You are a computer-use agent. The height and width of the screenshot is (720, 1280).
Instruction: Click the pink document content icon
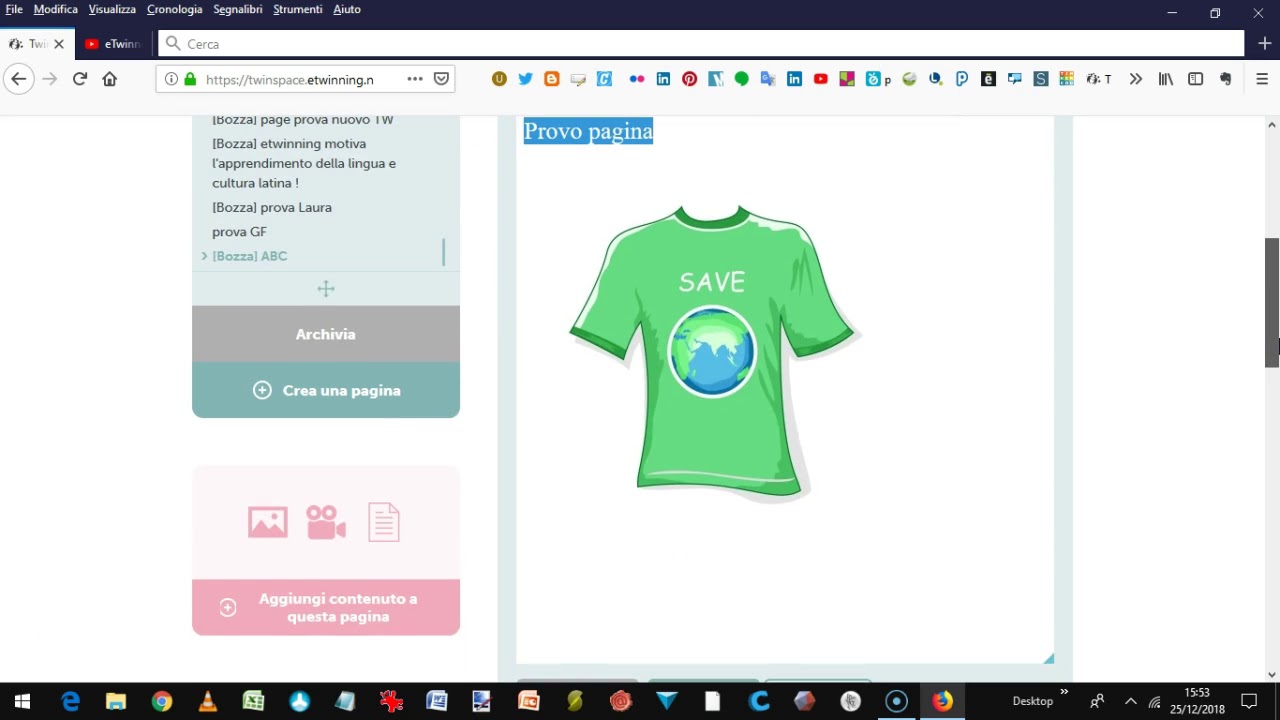coord(384,522)
